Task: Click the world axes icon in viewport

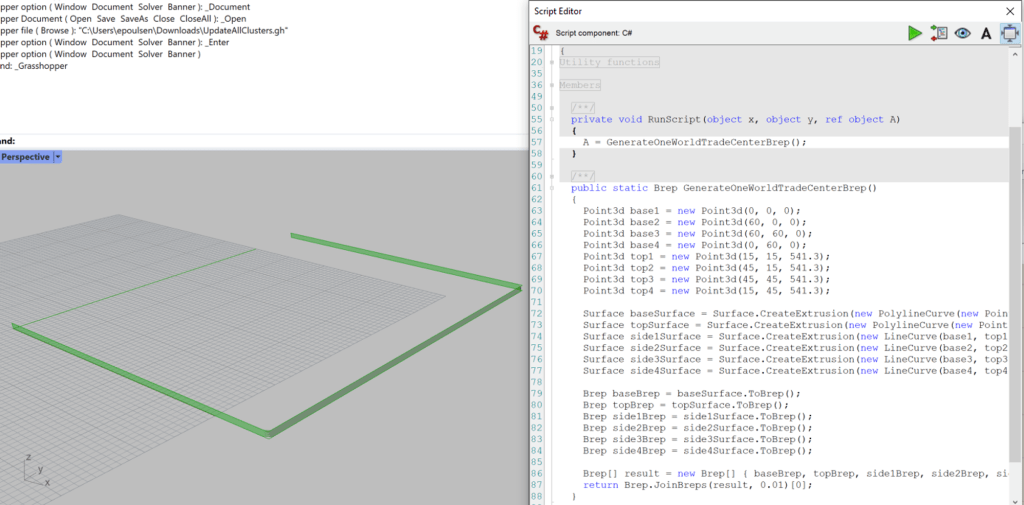Action: click(33, 470)
